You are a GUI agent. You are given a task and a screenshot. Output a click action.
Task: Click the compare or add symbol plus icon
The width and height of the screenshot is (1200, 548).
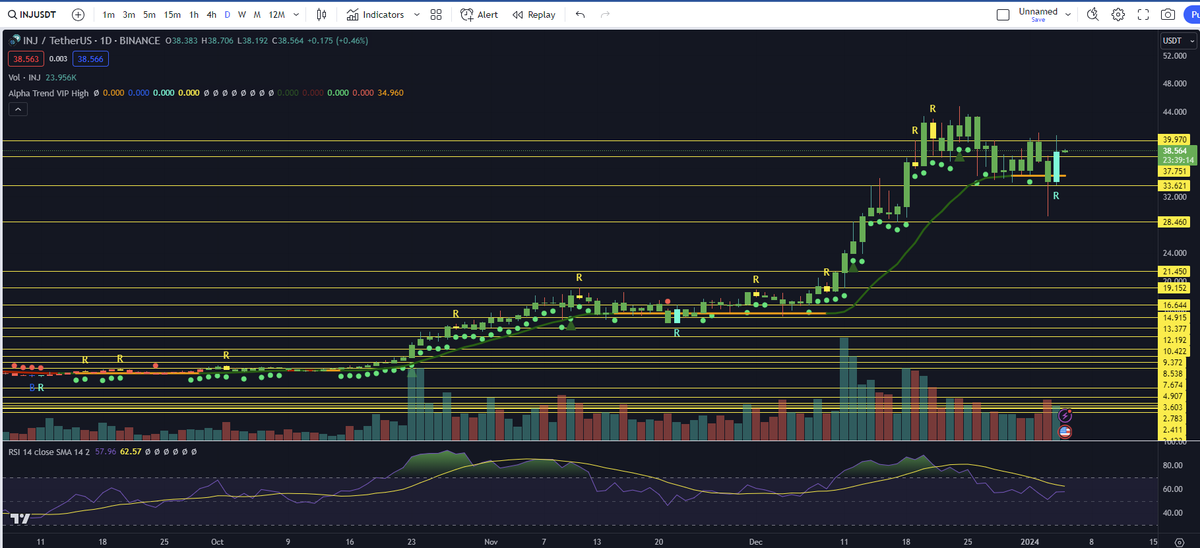click(x=78, y=15)
